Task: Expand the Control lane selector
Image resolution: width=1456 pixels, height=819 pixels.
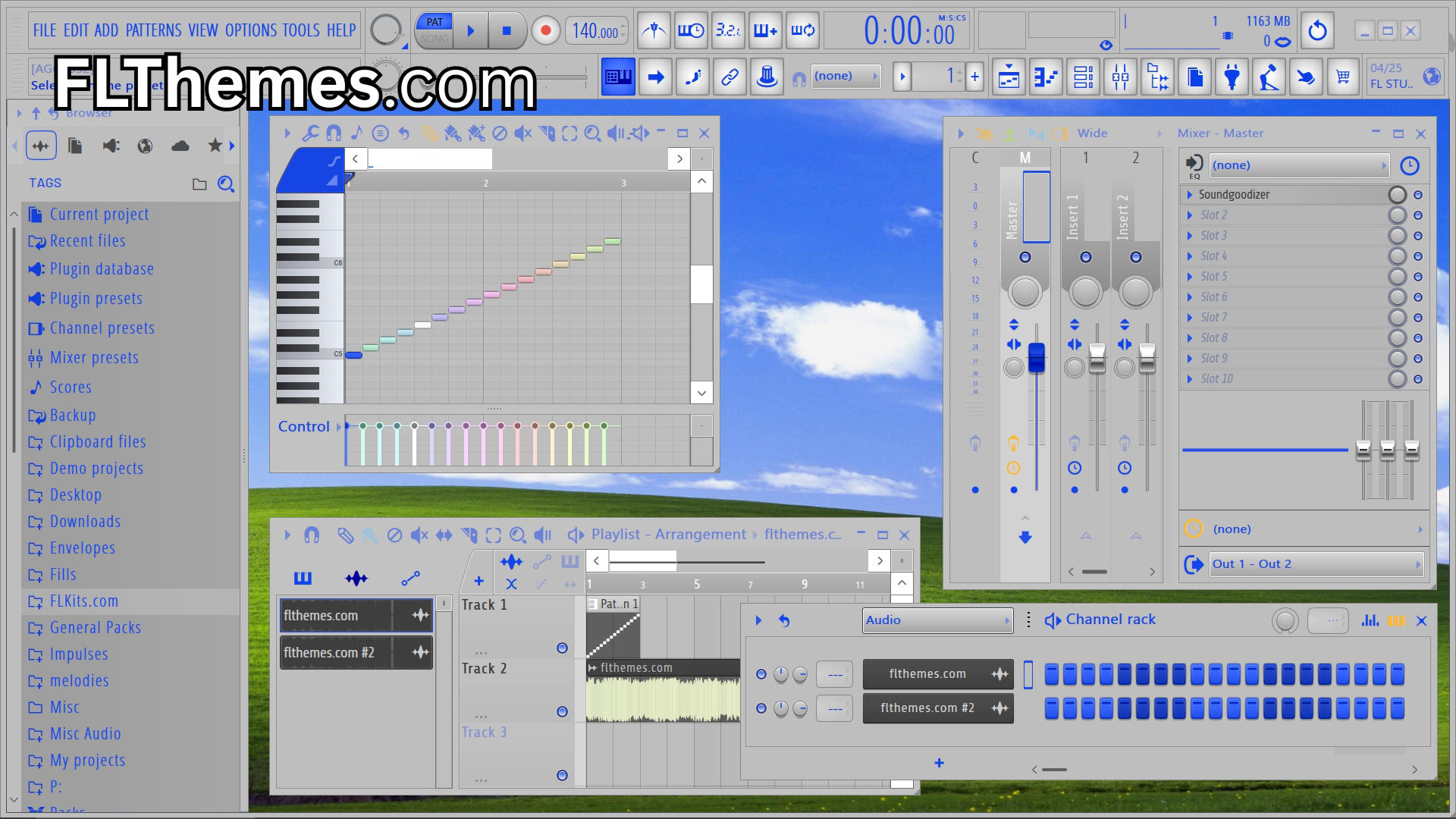Action: tap(339, 427)
